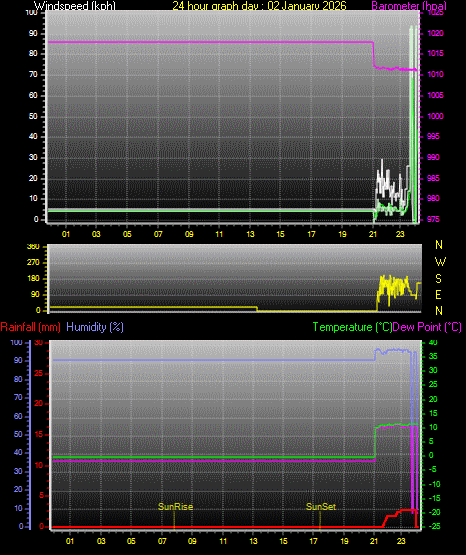Click the Barometer (hpa) axis title

tap(409, 5)
